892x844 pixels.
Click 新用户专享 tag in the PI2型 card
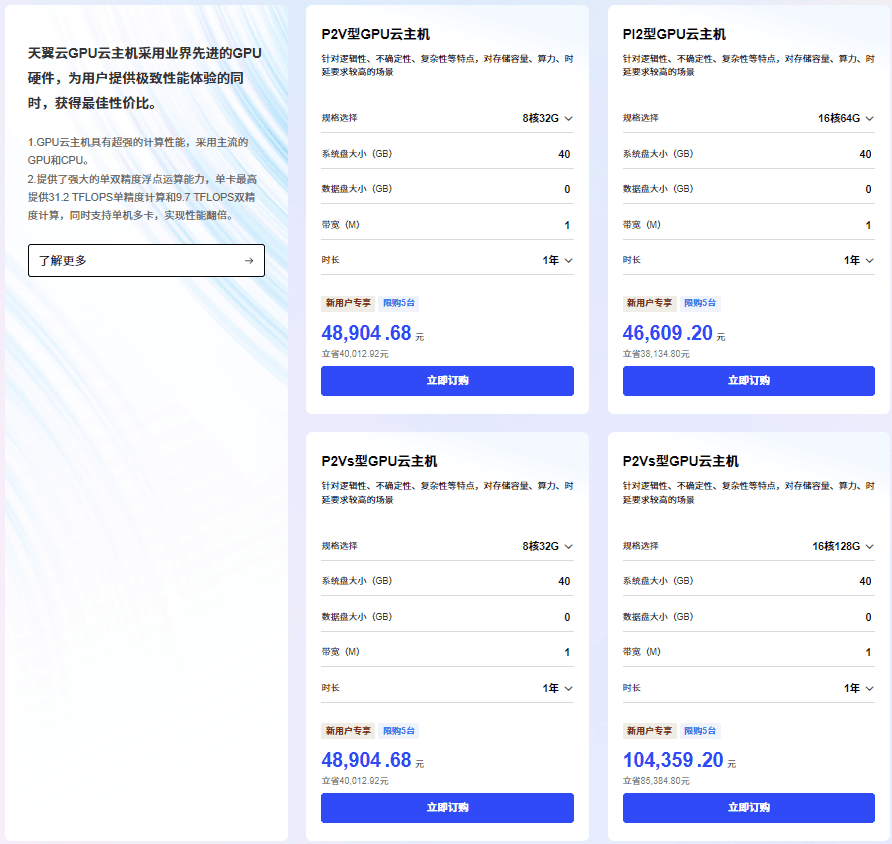point(649,303)
